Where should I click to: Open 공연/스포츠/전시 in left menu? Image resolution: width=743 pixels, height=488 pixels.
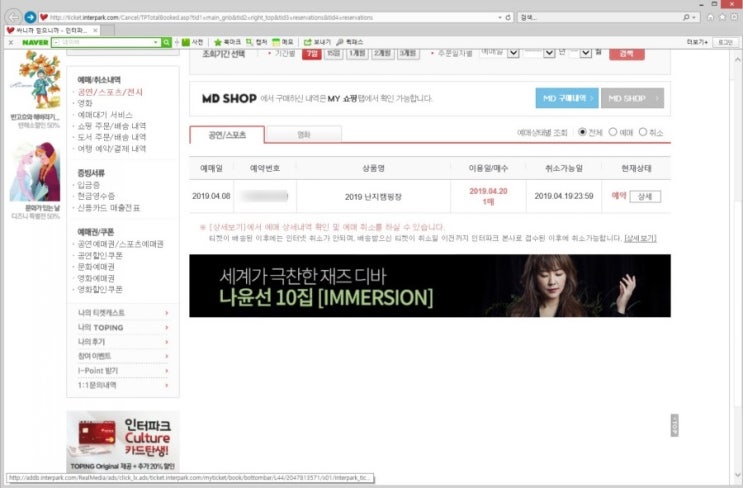coord(110,92)
